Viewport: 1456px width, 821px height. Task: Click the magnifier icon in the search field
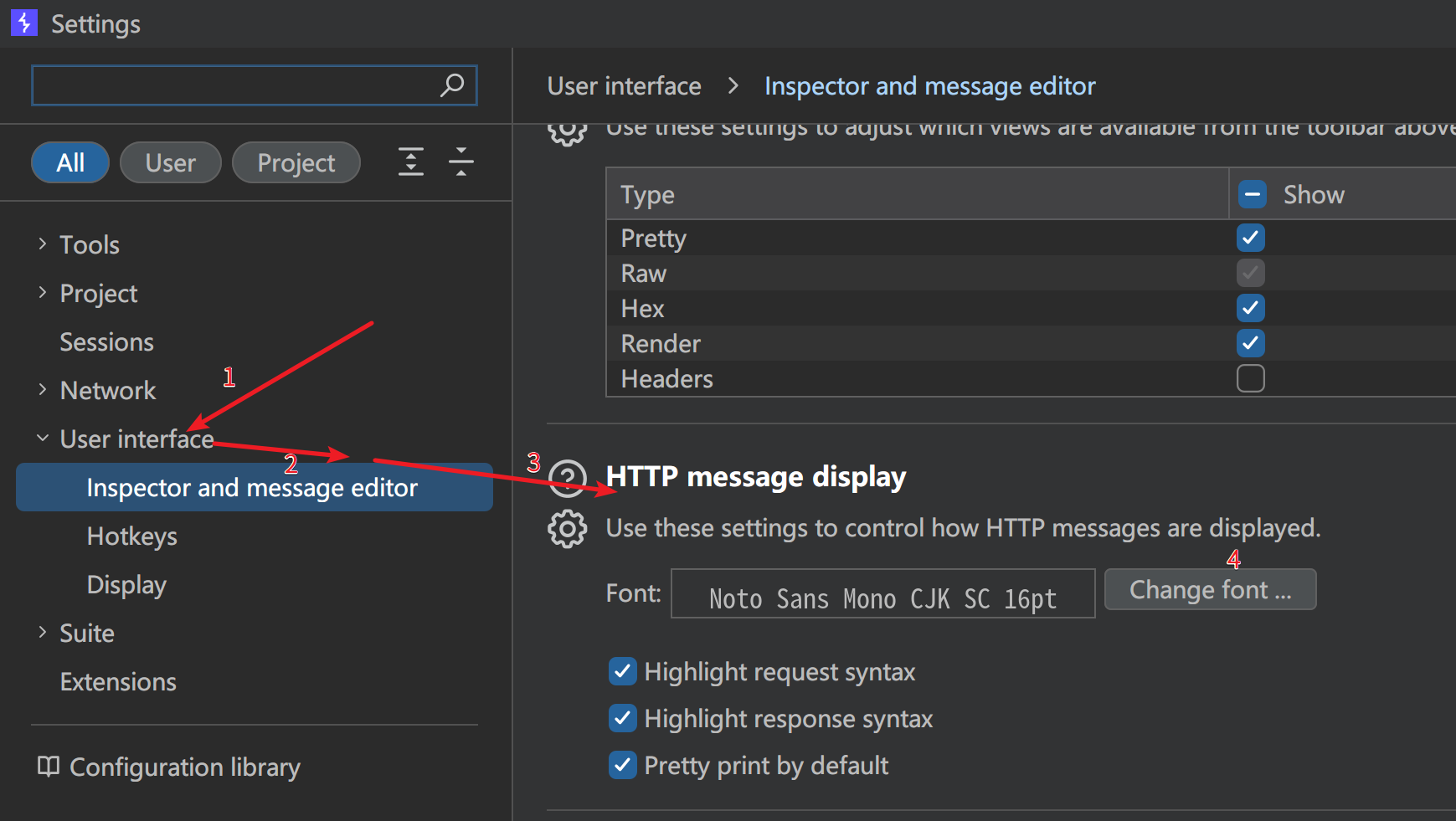[x=452, y=85]
